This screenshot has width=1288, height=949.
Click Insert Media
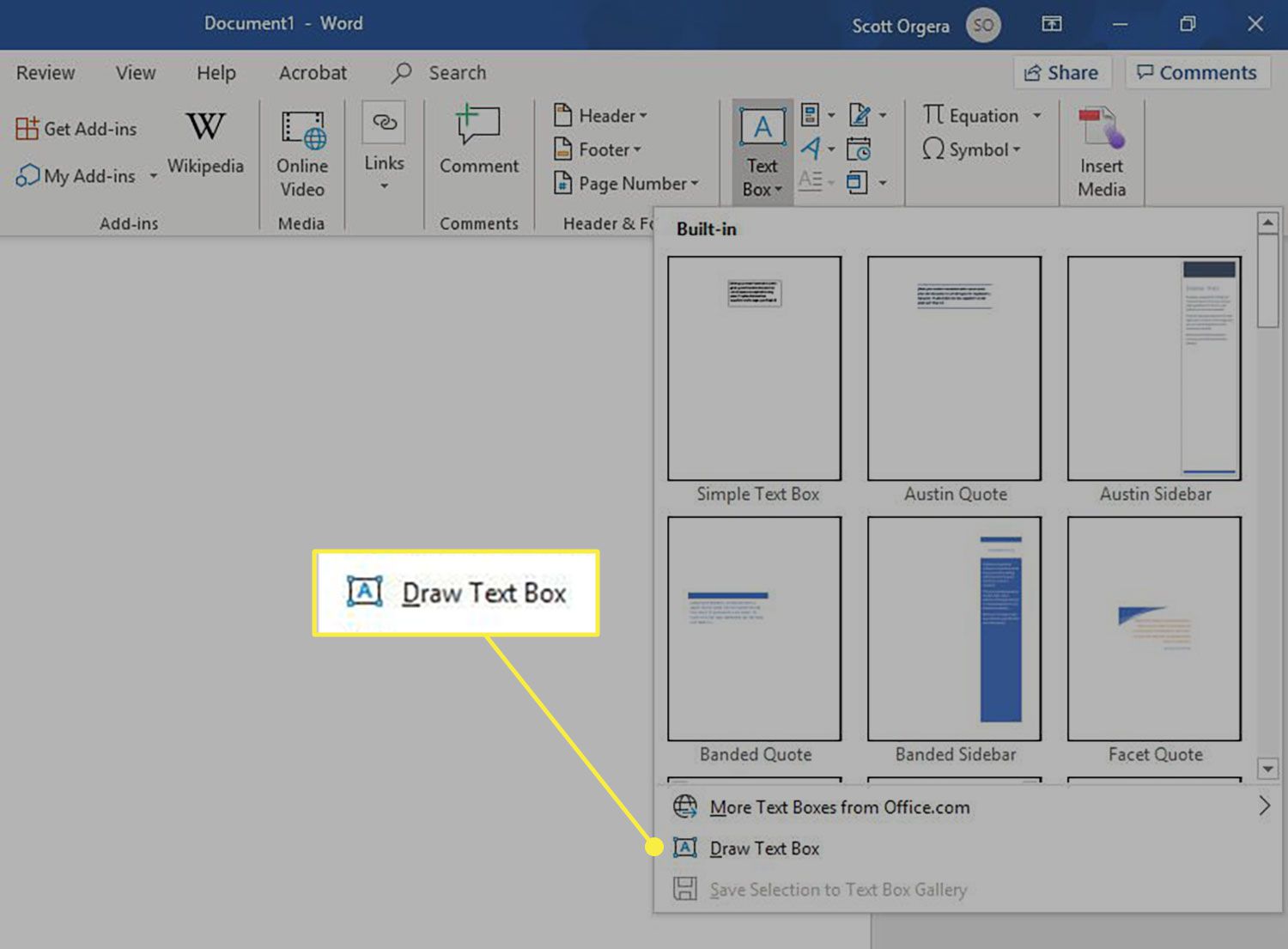click(x=1102, y=153)
